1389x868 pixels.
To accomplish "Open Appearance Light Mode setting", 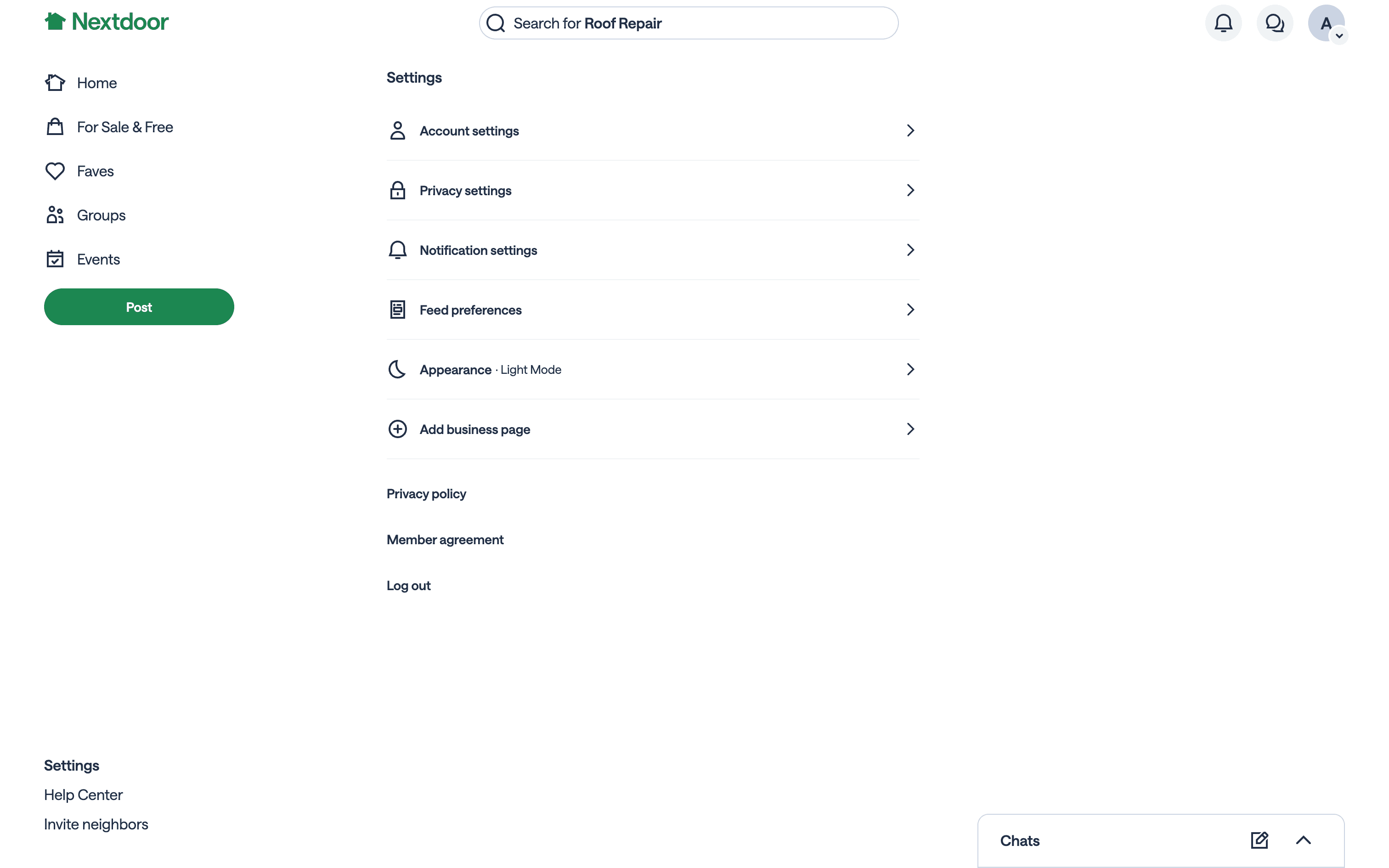I will tap(653, 370).
